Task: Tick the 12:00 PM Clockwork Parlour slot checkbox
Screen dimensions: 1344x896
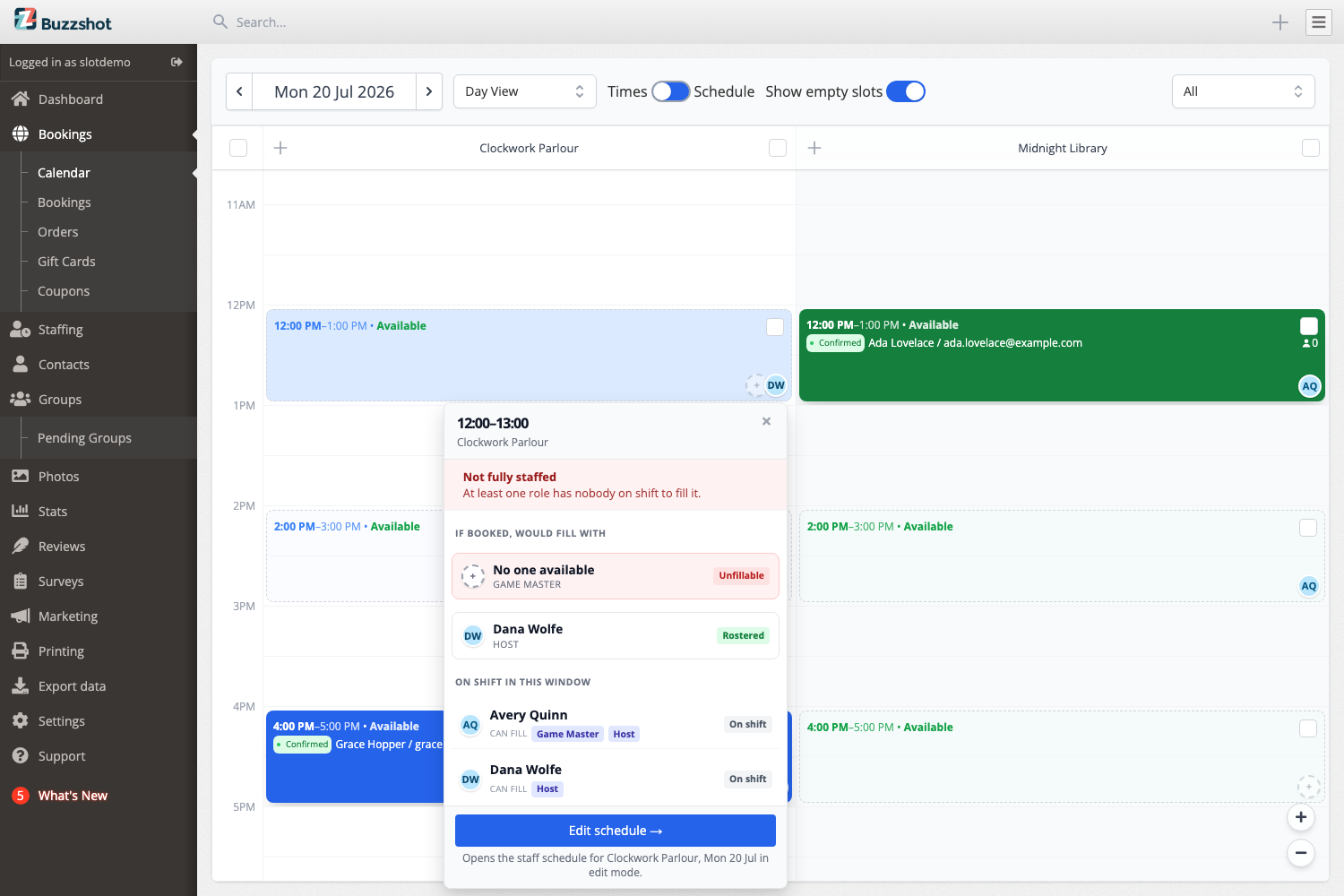Action: point(775,327)
